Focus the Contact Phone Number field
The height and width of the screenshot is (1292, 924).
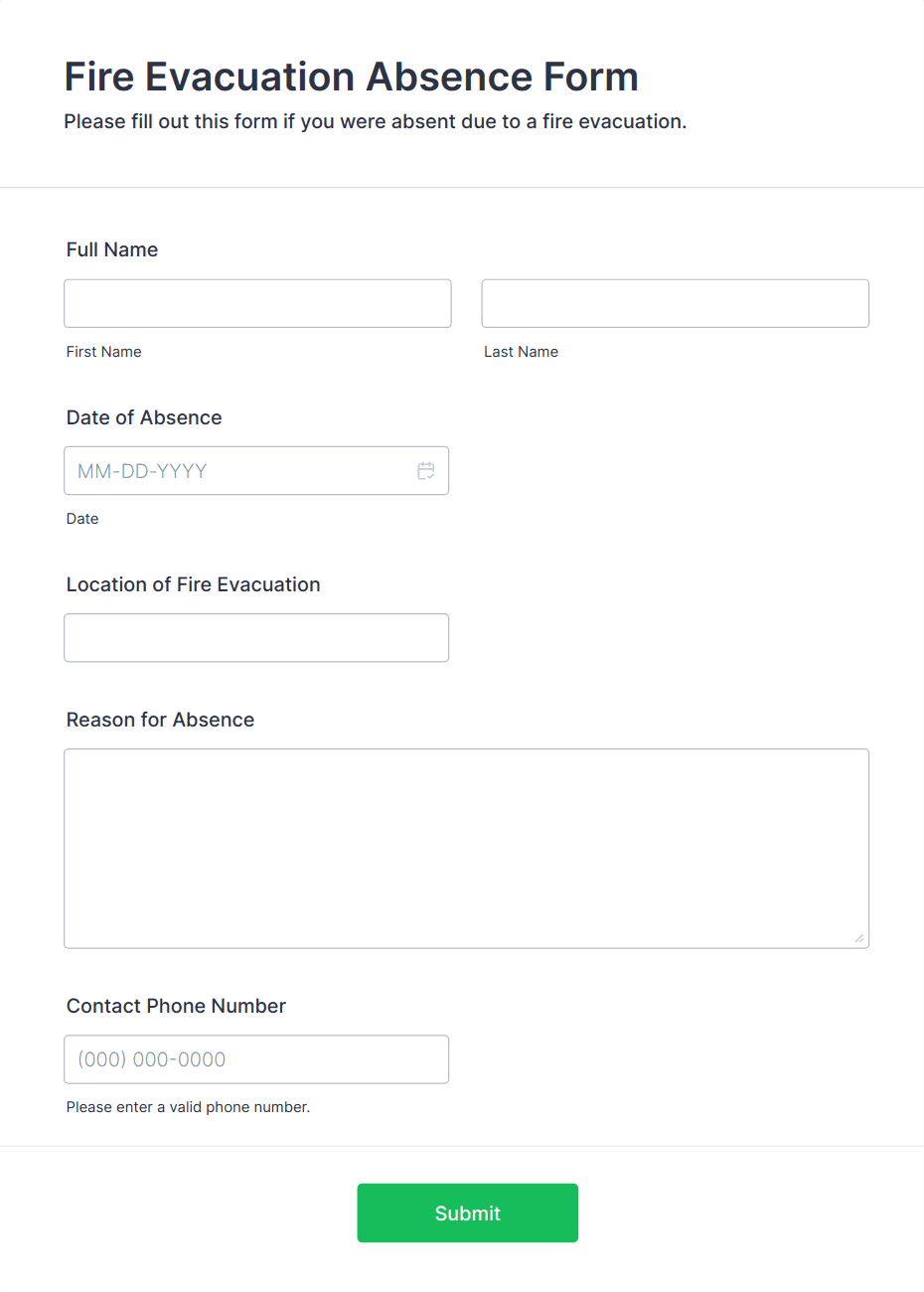pos(256,1059)
